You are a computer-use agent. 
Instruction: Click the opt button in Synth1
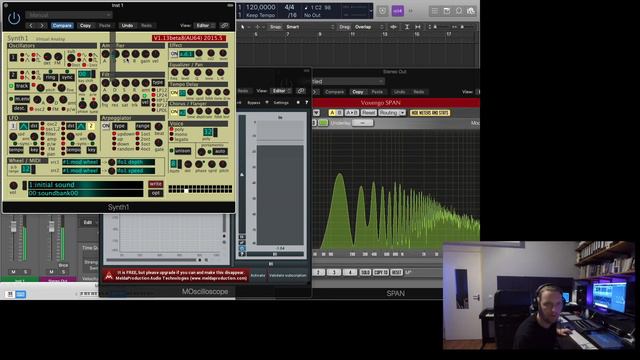tap(156, 193)
